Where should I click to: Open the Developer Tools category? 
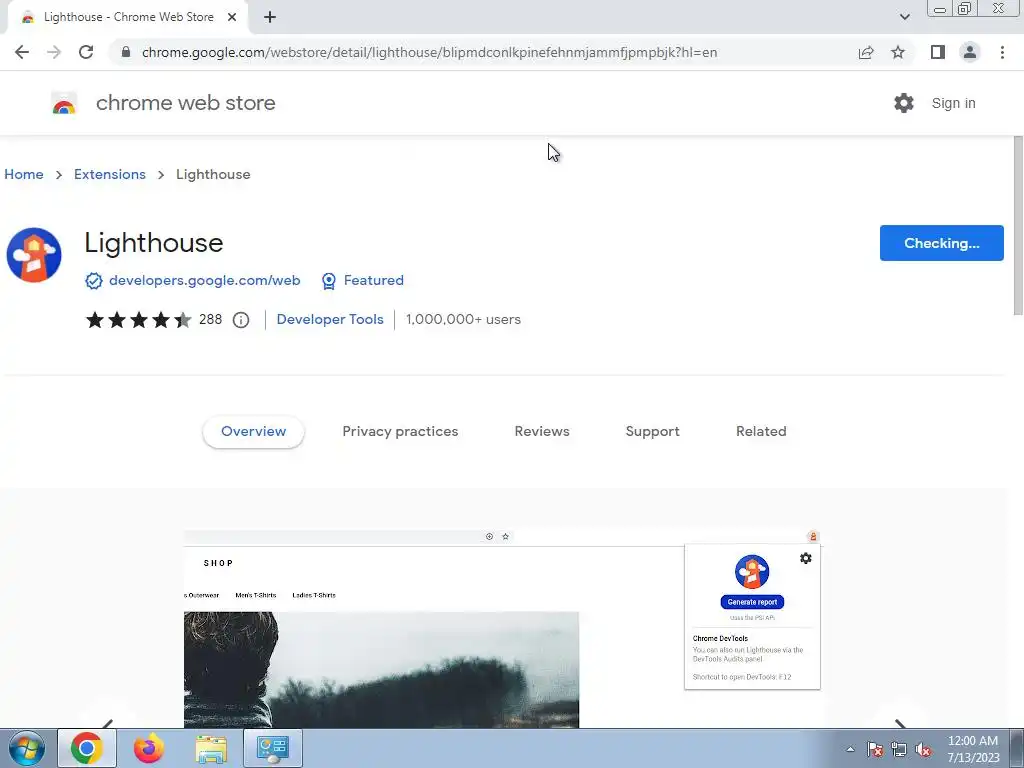coord(330,319)
